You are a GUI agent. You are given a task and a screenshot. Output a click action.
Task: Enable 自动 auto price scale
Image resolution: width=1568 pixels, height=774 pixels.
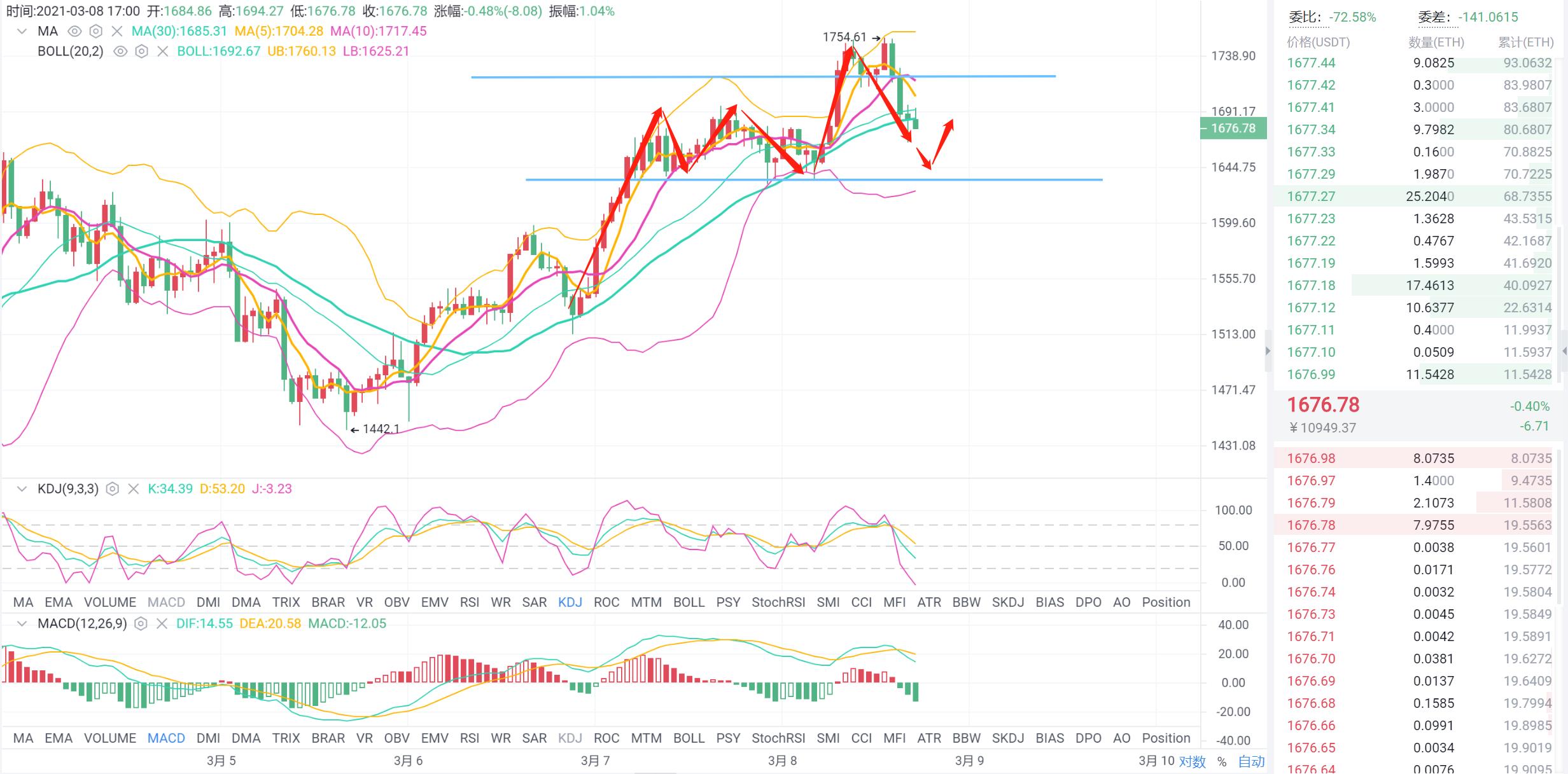pyautogui.click(x=1251, y=761)
